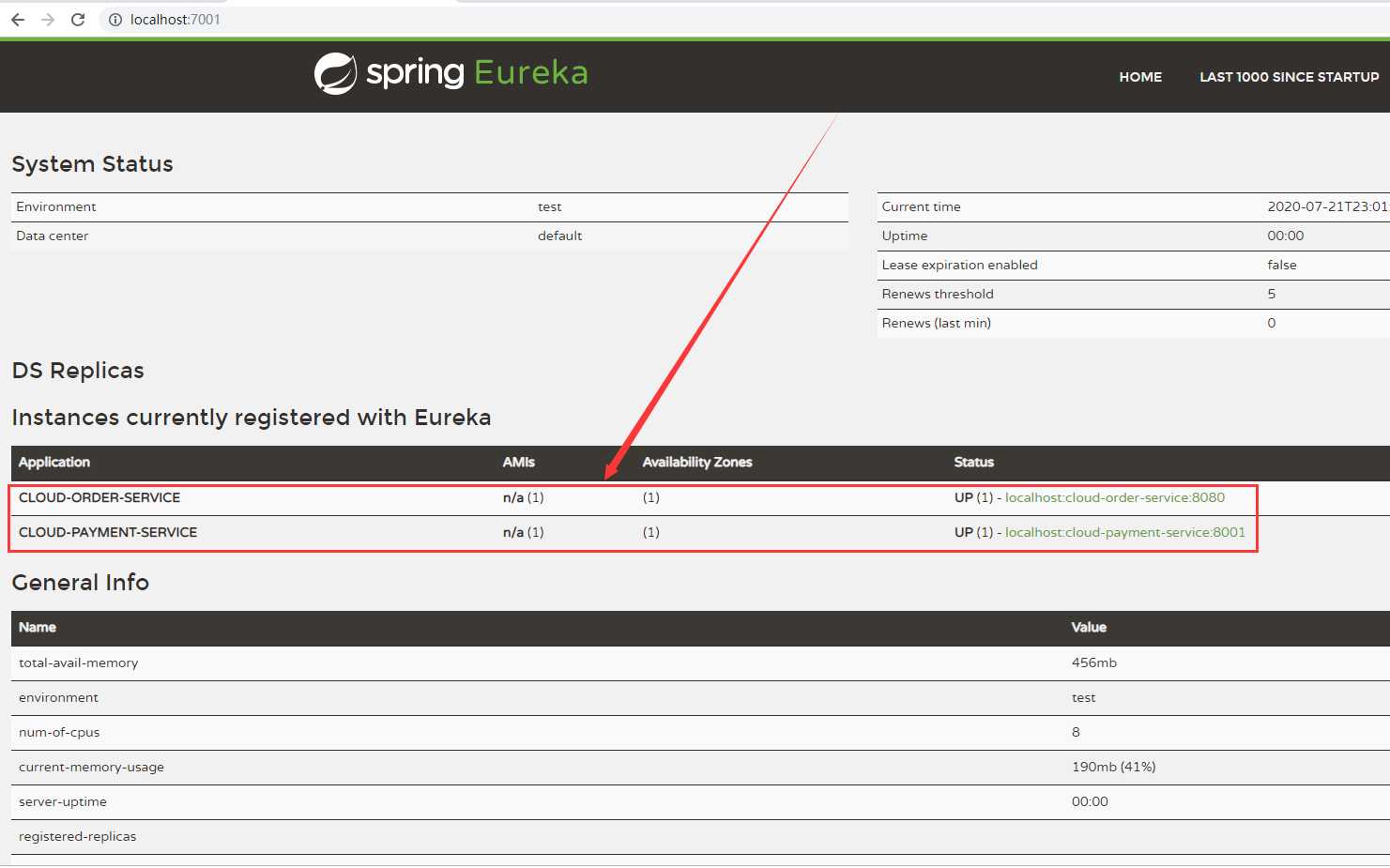Image resolution: width=1390 pixels, height=868 pixels.
Task: Click current-memory-usage row name
Action: pos(92,767)
